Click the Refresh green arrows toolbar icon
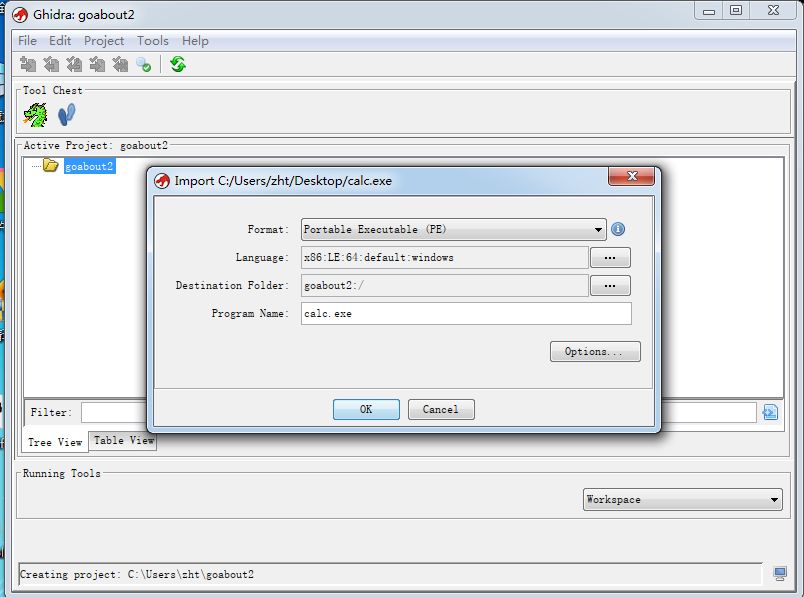Viewport: 804px width, 597px height. point(178,65)
